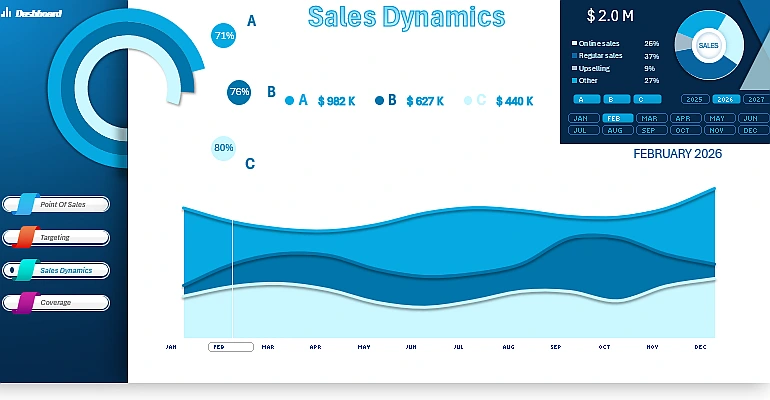This screenshot has width=770, height=400.
Task: Click the Dashboard bar chart logo icon
Action: [7, 13]
